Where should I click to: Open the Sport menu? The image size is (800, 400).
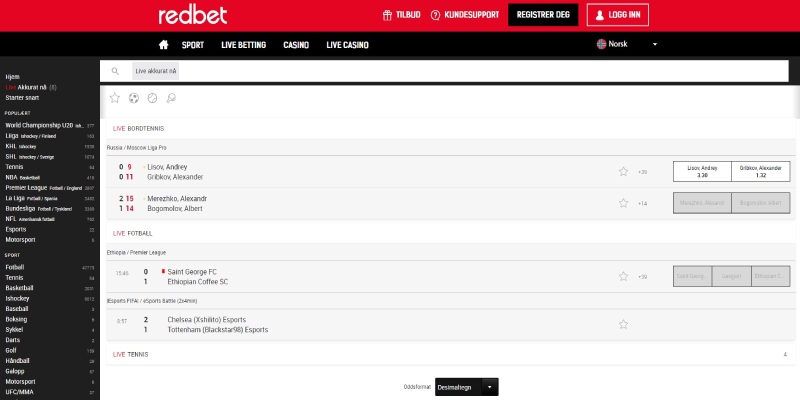point(193,45)
